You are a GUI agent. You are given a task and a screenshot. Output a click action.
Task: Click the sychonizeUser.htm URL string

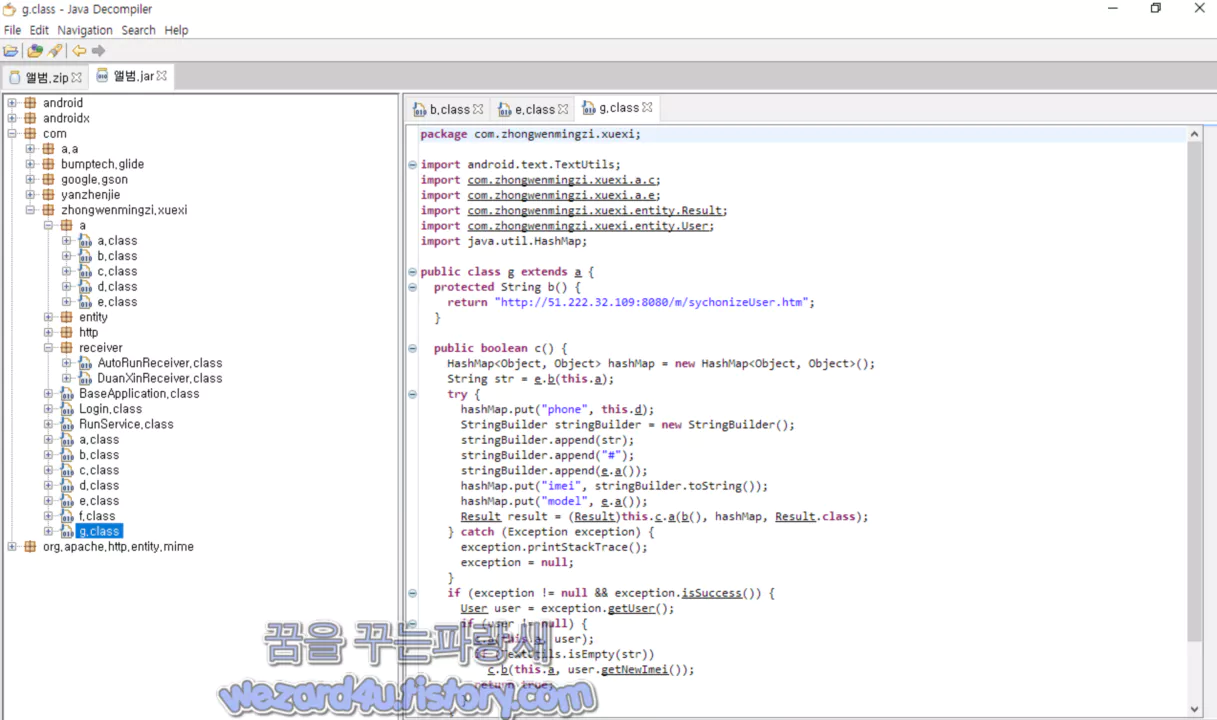point(654,302)
